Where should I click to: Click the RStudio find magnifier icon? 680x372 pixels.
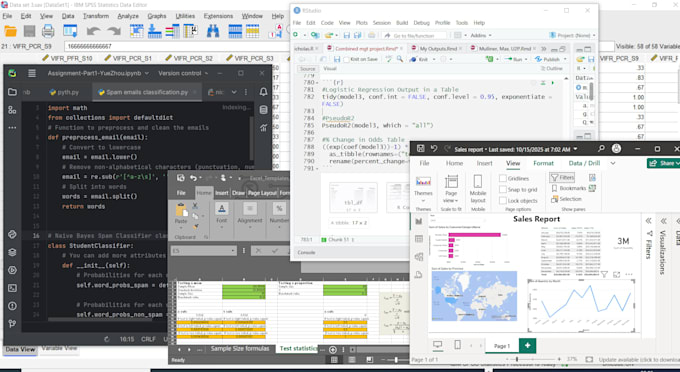pos(399,59)
